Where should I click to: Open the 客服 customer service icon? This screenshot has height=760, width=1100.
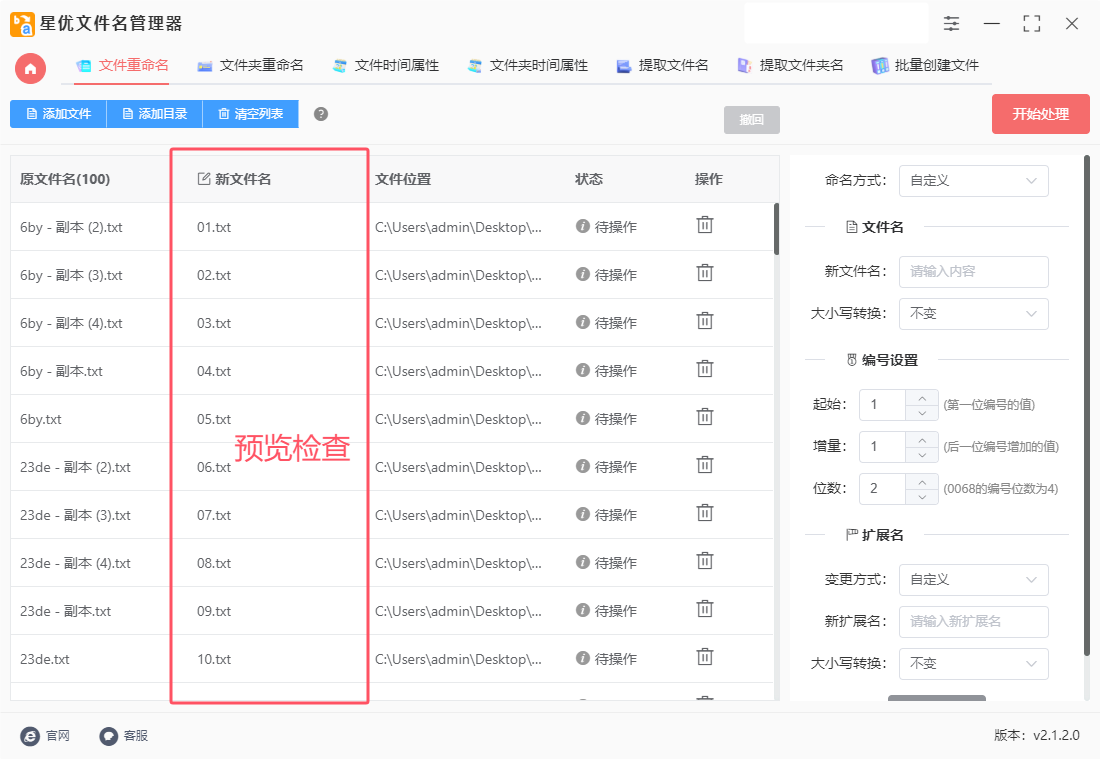(x=109, y=735)
